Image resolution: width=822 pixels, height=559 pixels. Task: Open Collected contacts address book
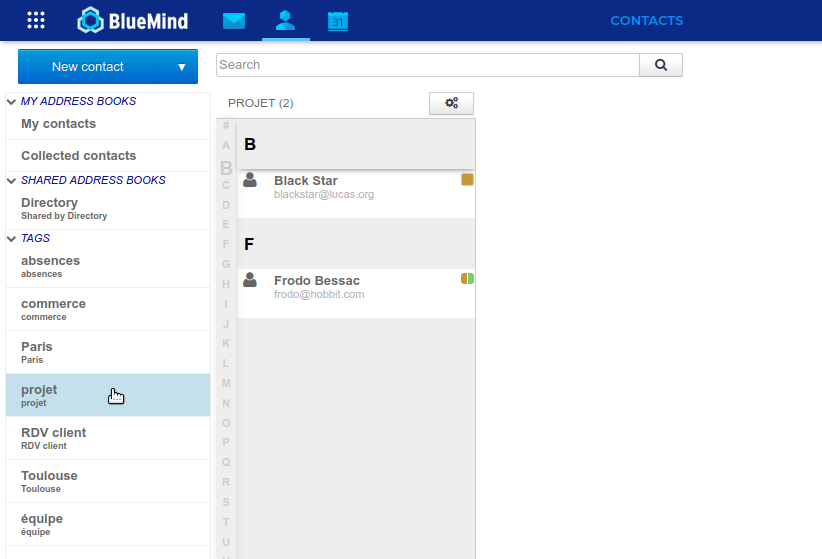click(x=78, y=156)
